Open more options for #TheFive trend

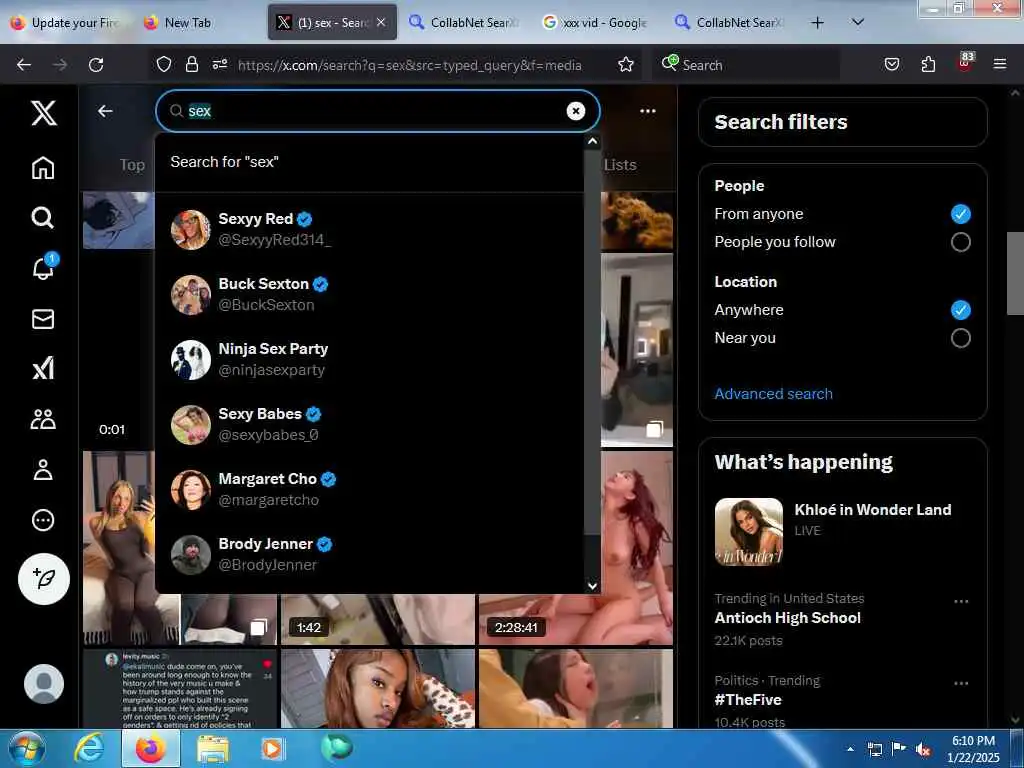961,683
